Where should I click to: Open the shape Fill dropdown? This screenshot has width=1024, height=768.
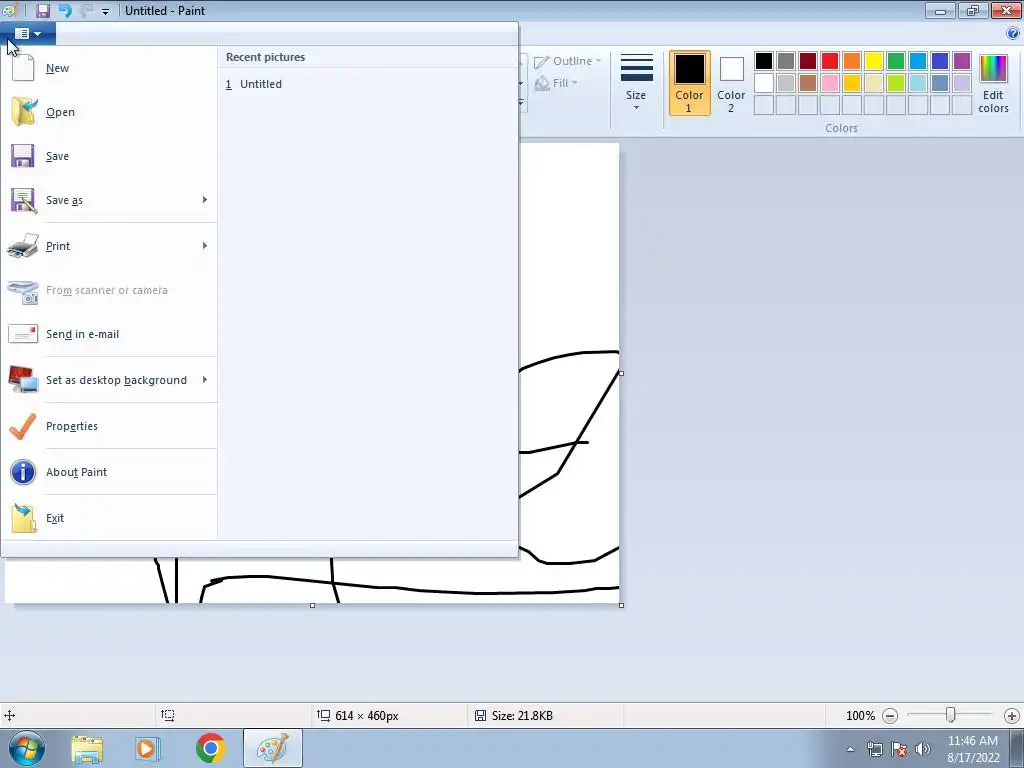point(556,83)
